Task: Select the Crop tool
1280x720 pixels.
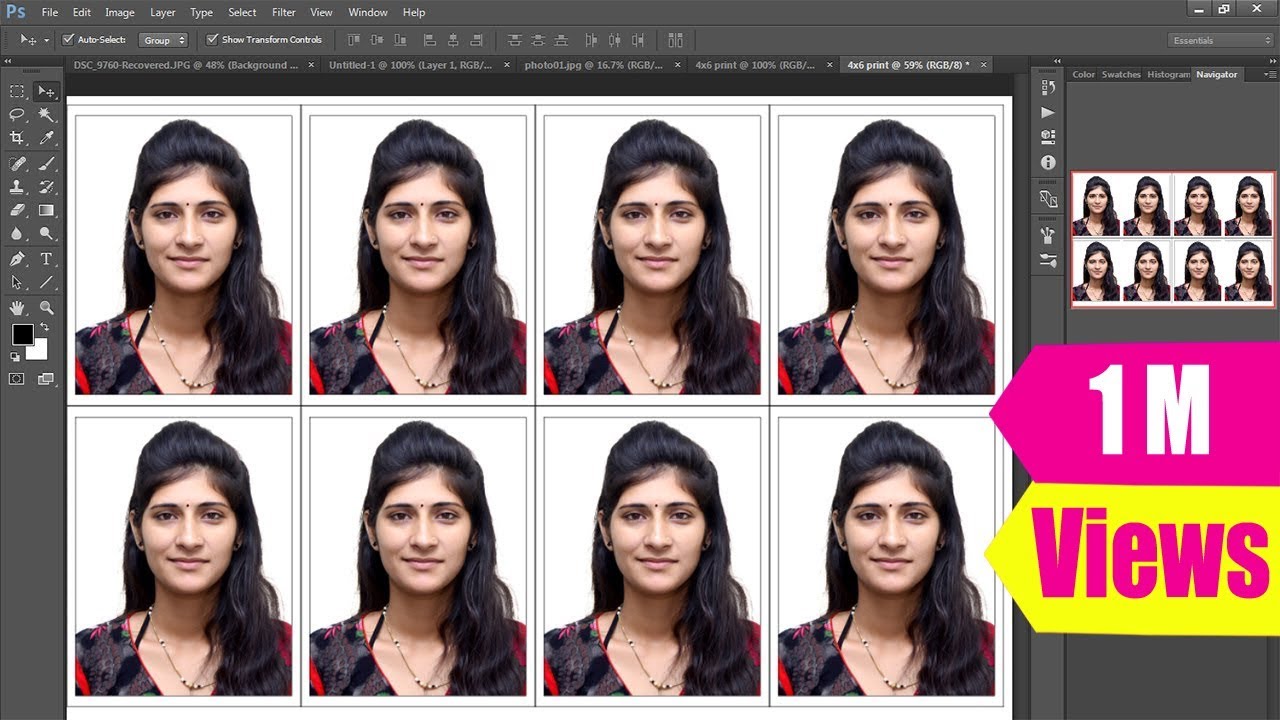Action: pyautogui.click(x=17, y=138)
